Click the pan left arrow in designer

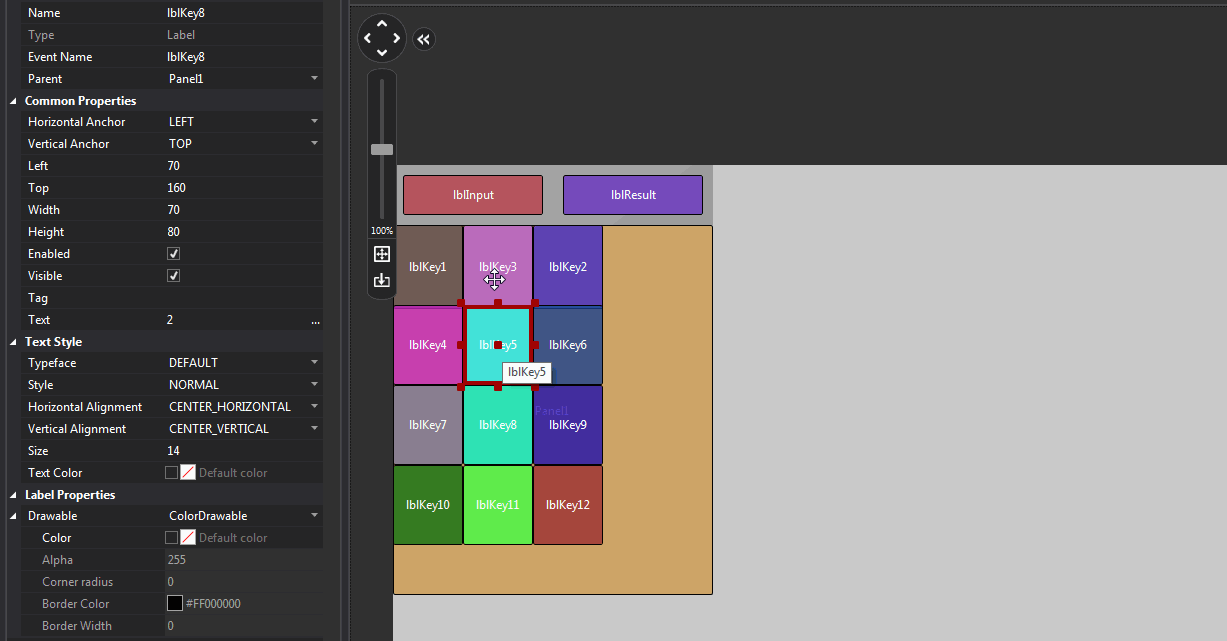pyautogui.click(x=367, y=39)
